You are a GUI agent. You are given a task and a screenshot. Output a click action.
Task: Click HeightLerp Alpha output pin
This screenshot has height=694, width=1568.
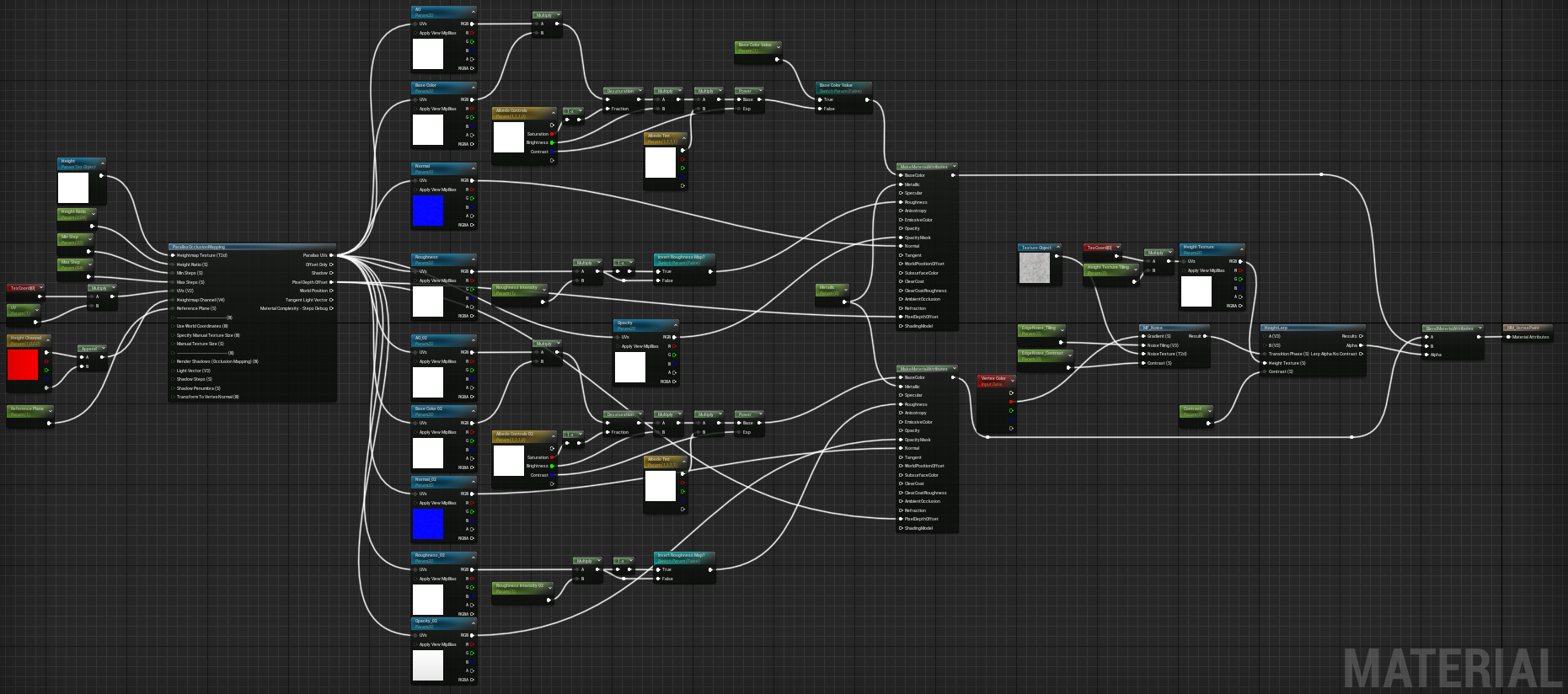pyautogui.click(x=1361, y=345)
